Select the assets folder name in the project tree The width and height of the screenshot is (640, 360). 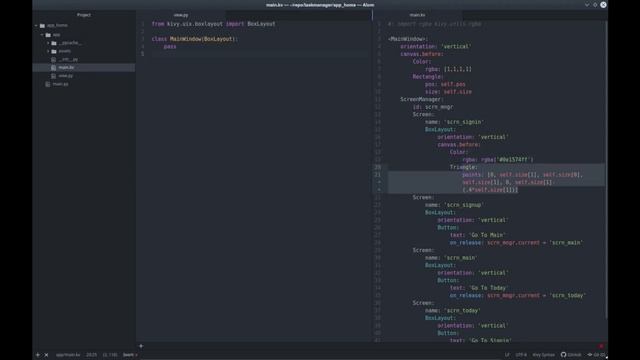click(x=64, y=51)
